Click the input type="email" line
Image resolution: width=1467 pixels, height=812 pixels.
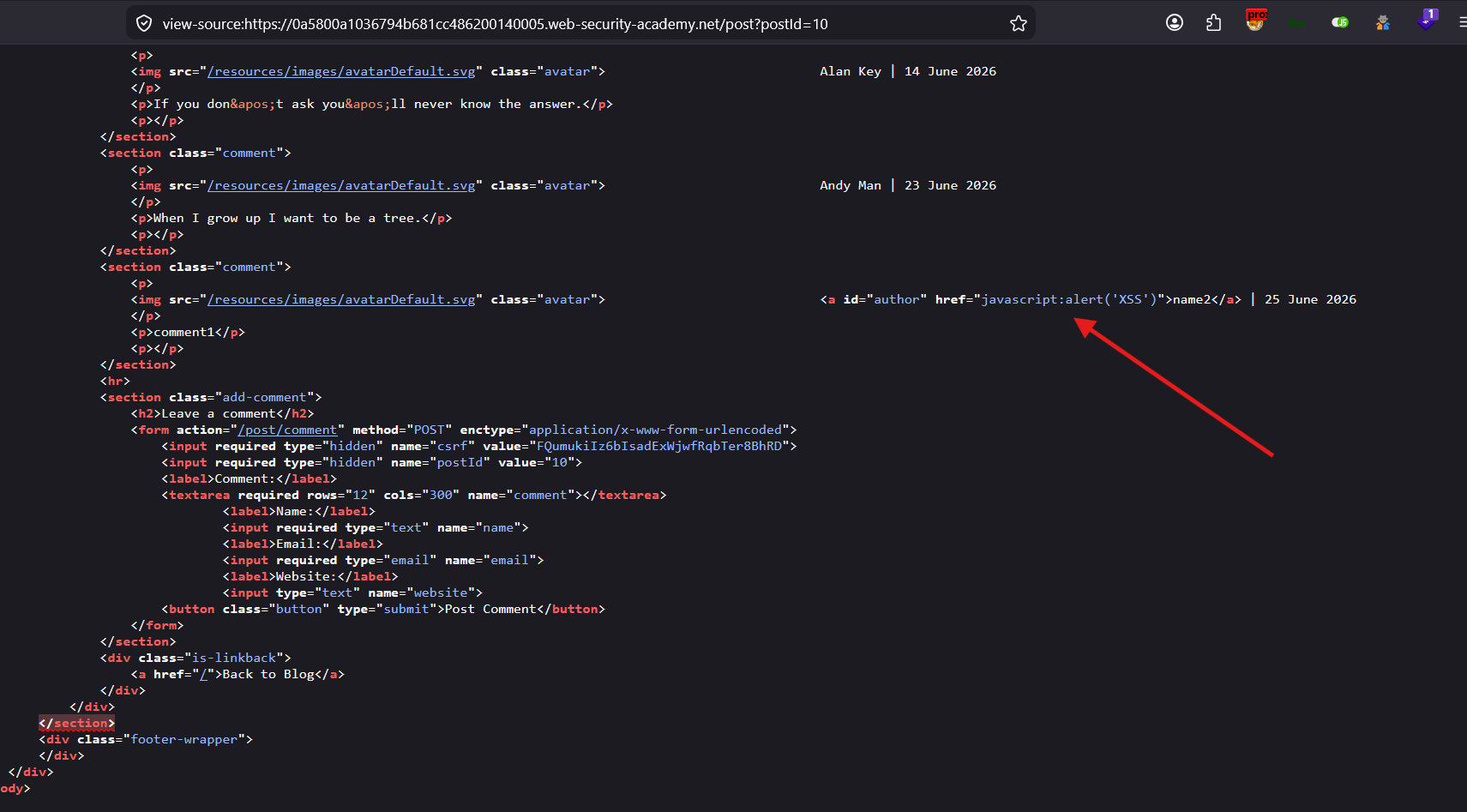point(383,560)
